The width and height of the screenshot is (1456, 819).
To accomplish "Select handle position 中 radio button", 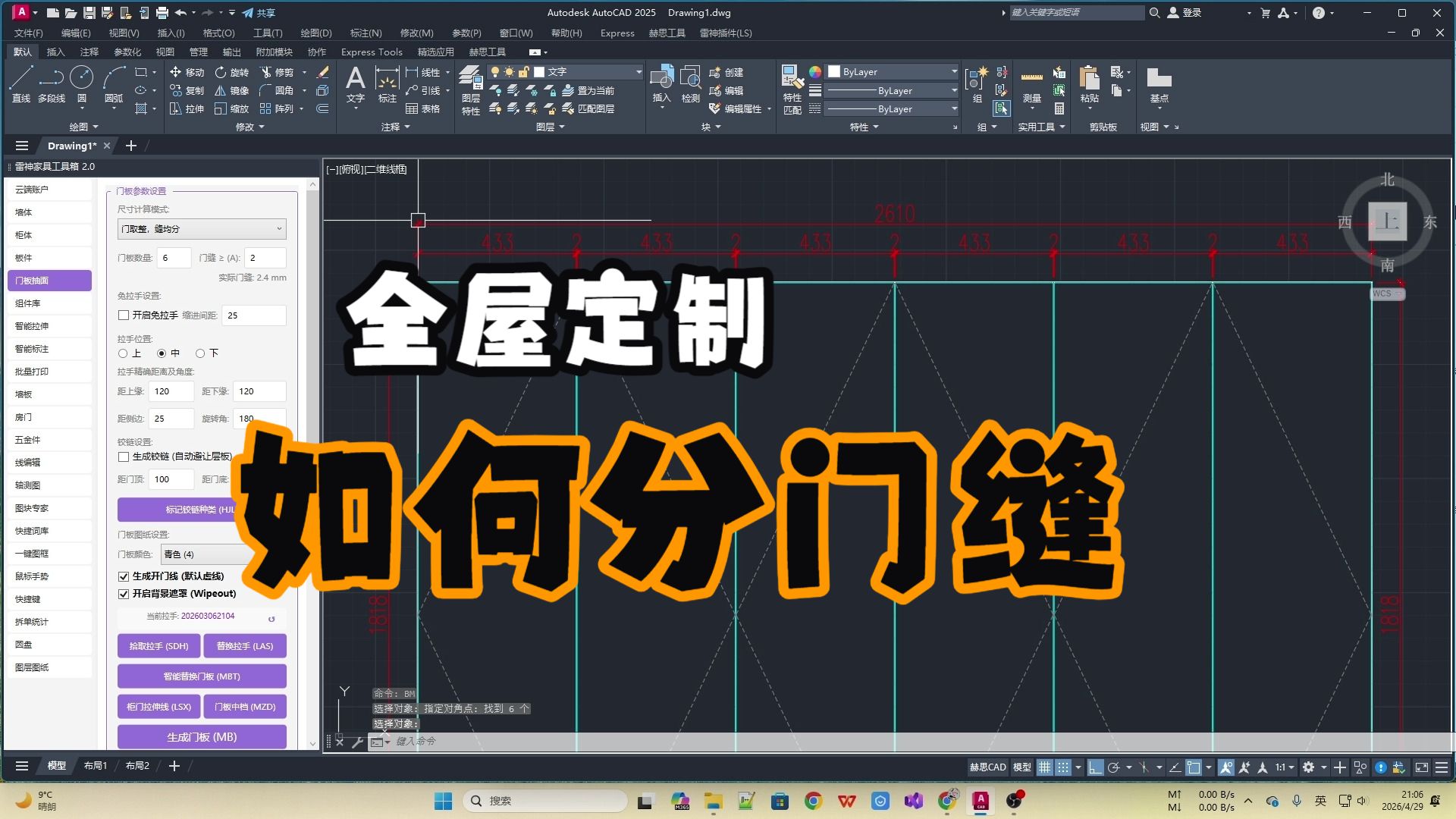I will (162, 353).
